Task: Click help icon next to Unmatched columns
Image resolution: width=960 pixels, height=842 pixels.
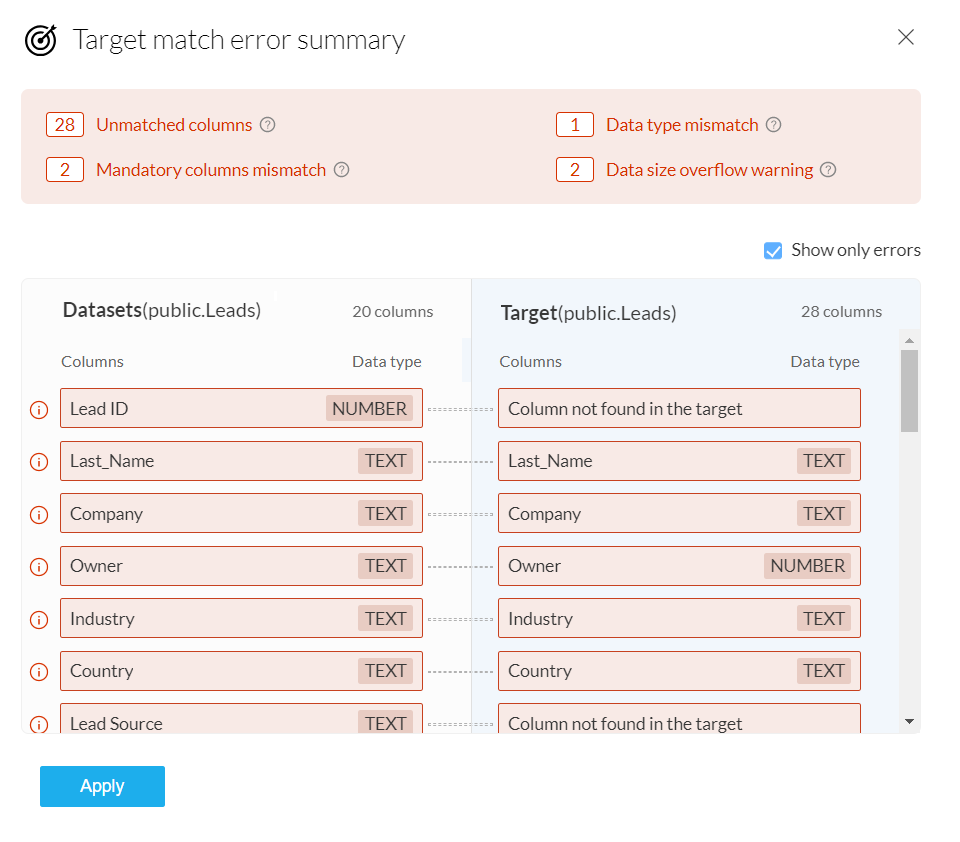Action: coord(267,125)
